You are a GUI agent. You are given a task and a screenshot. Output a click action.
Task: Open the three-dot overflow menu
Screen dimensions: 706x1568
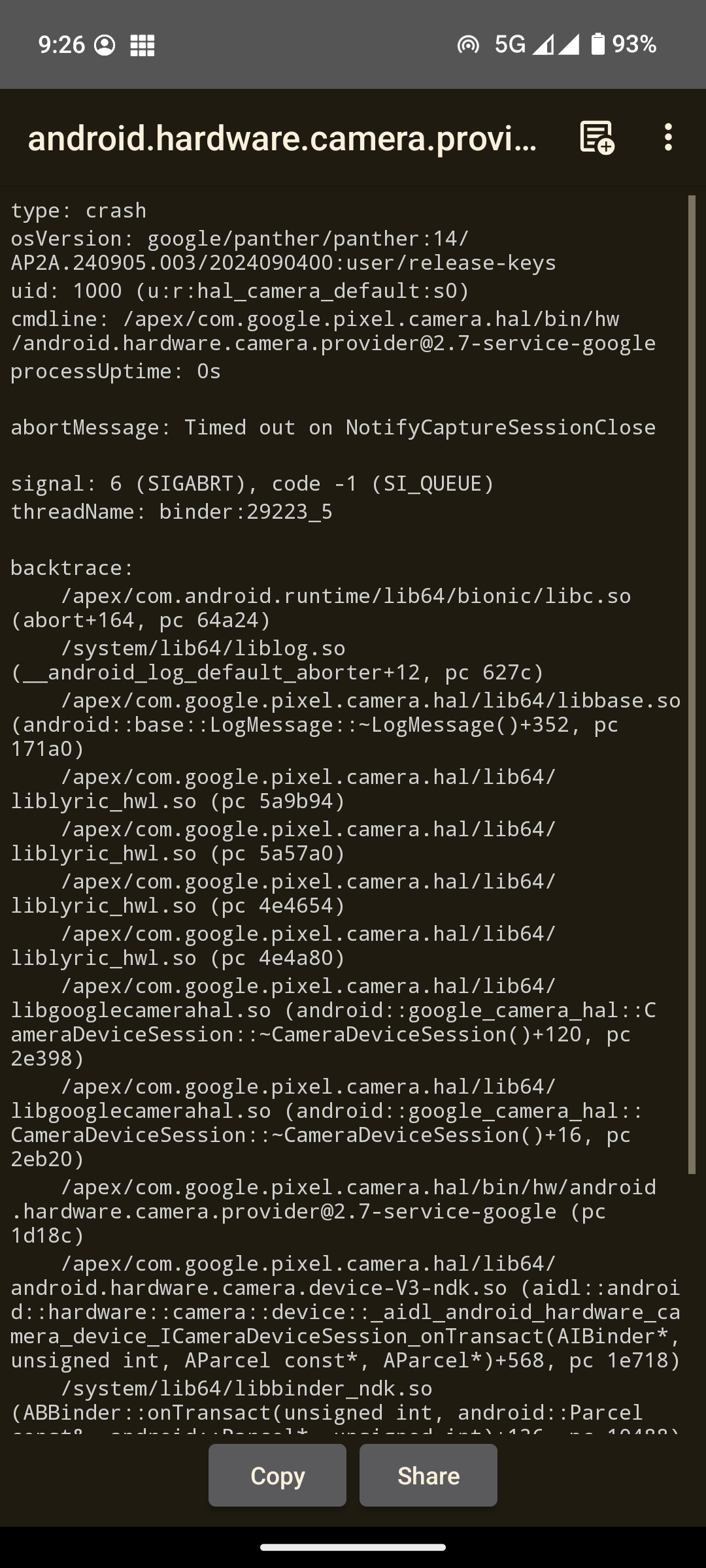click(667, 137)
